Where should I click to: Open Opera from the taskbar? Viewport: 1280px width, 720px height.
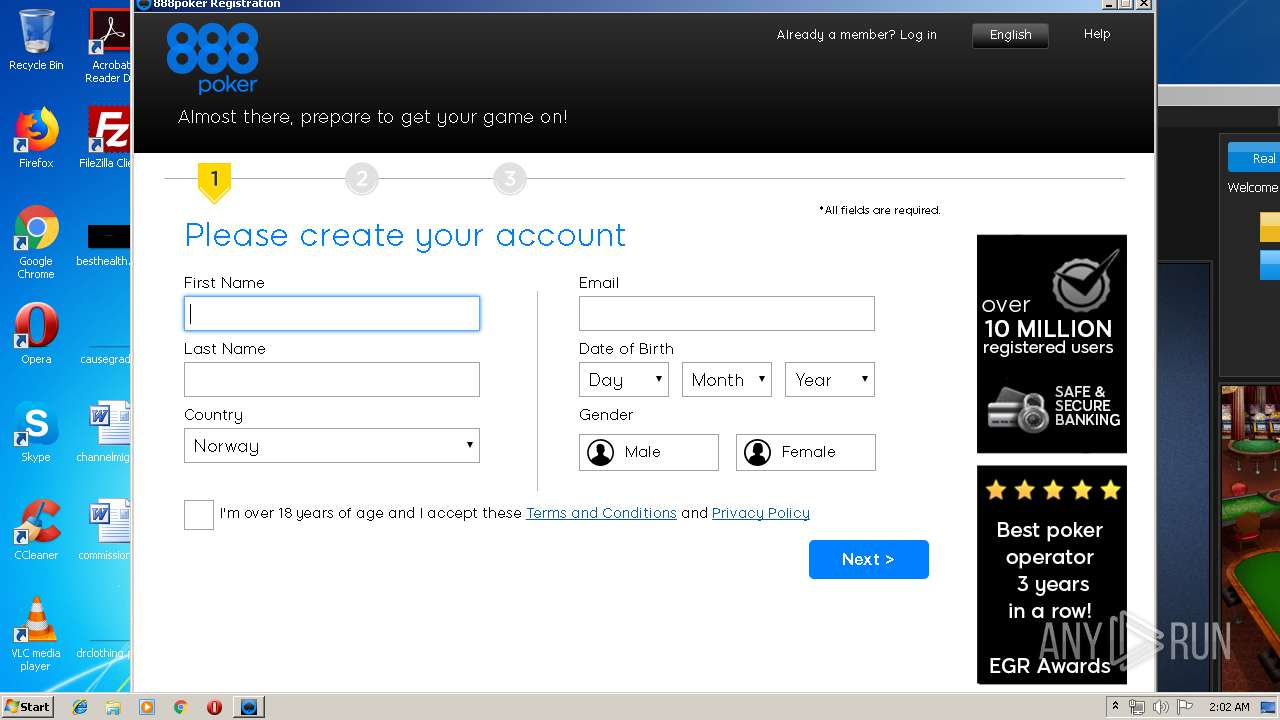point(214,707)
